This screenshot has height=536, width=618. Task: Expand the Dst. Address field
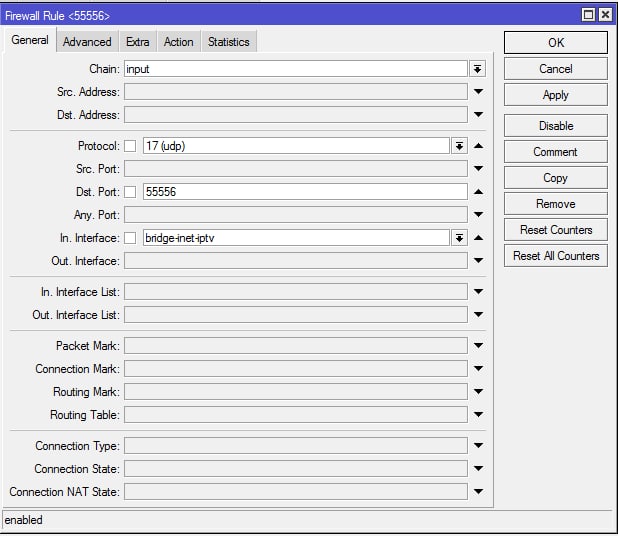478,115
